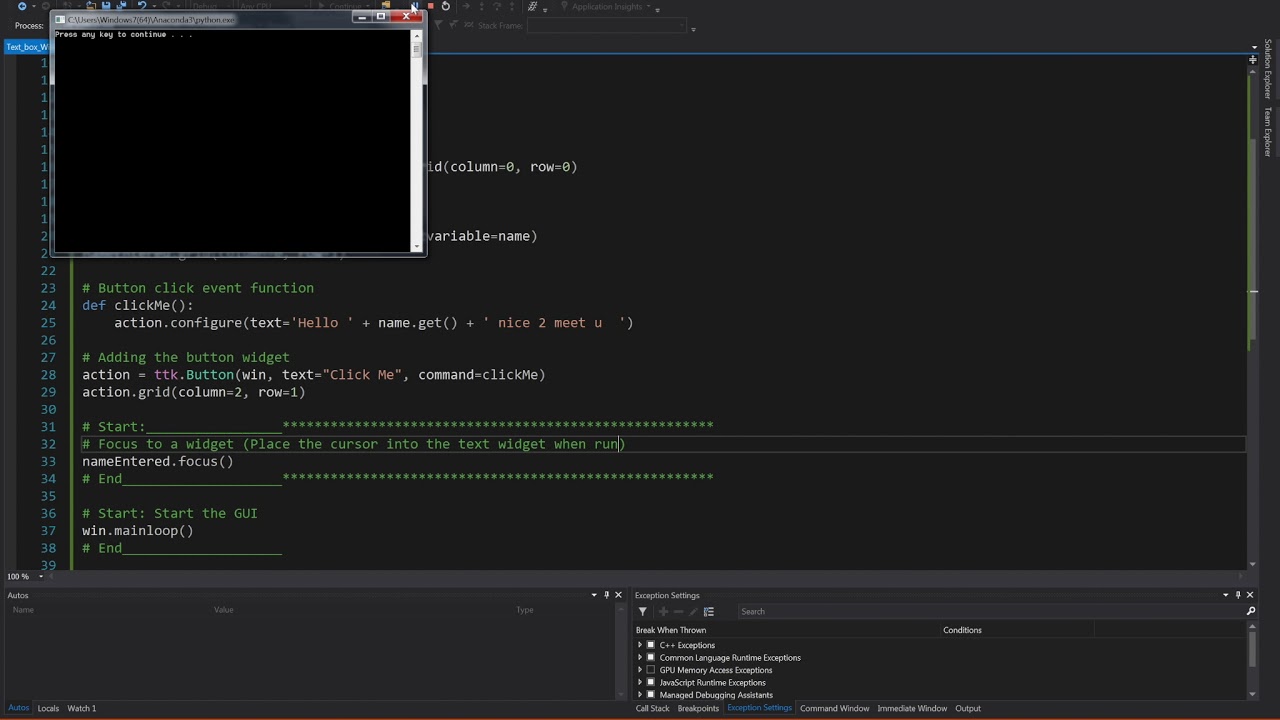Click the Exception Settings scroll down arrow

(1252, 694)
